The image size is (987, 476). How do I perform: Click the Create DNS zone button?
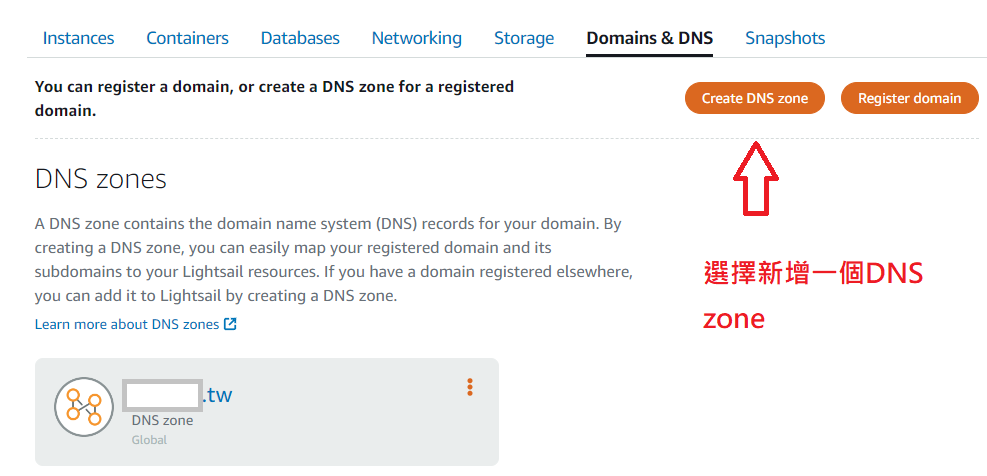[755, 98]
